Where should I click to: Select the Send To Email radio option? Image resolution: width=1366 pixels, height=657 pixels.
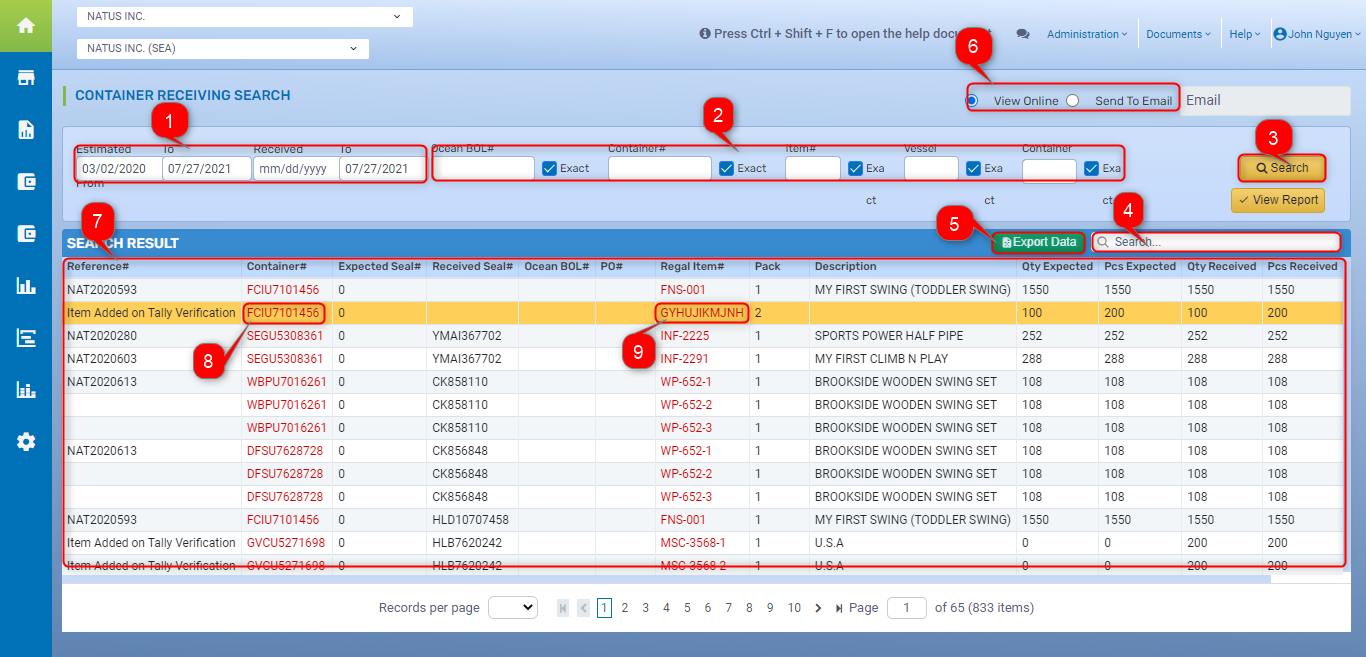[x=1073, y=100]
